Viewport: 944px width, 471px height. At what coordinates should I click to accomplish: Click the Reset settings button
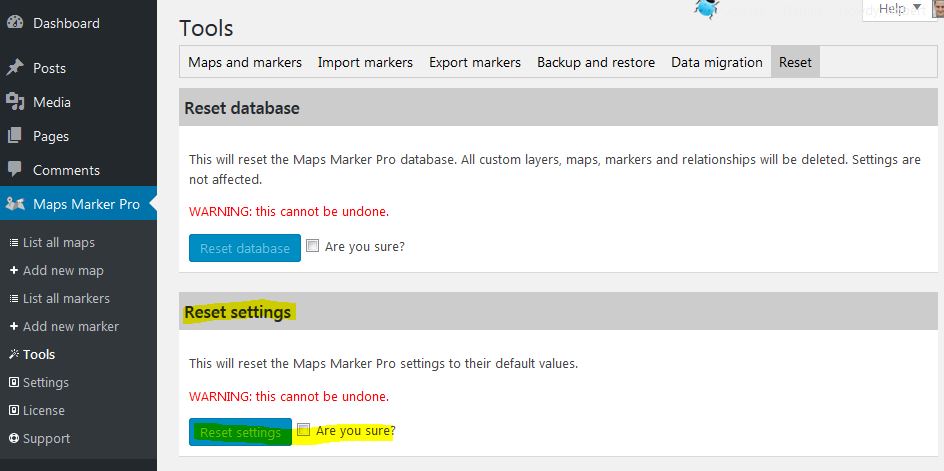[x=240, y=432]
